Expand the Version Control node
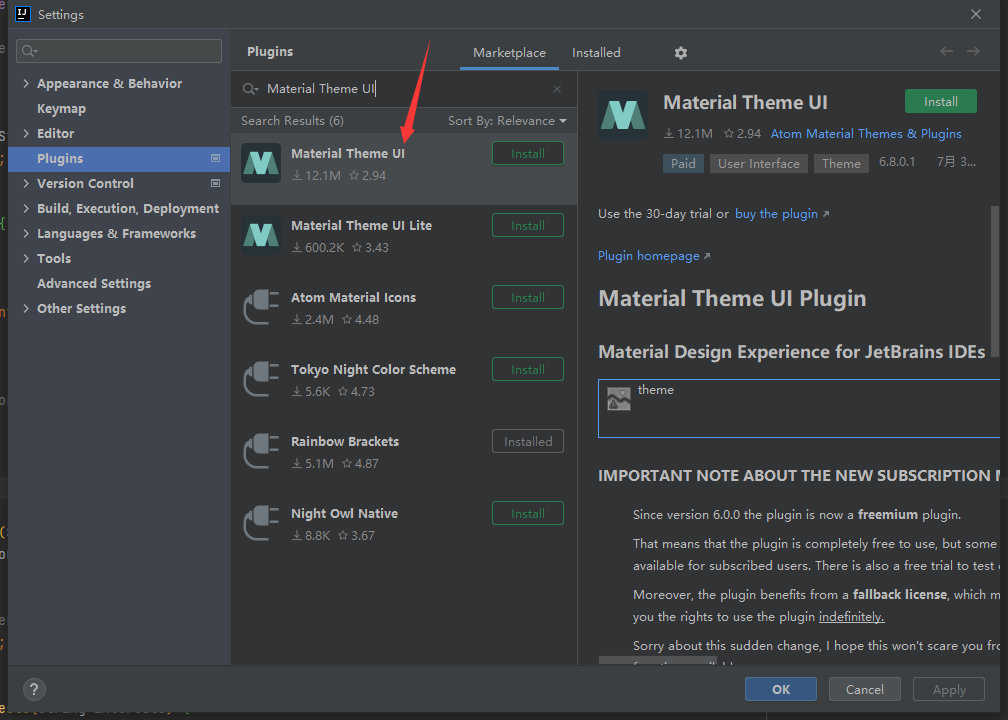Image resolution: width=1008 pixels, height=720 pixels. (x=26, y=183)
